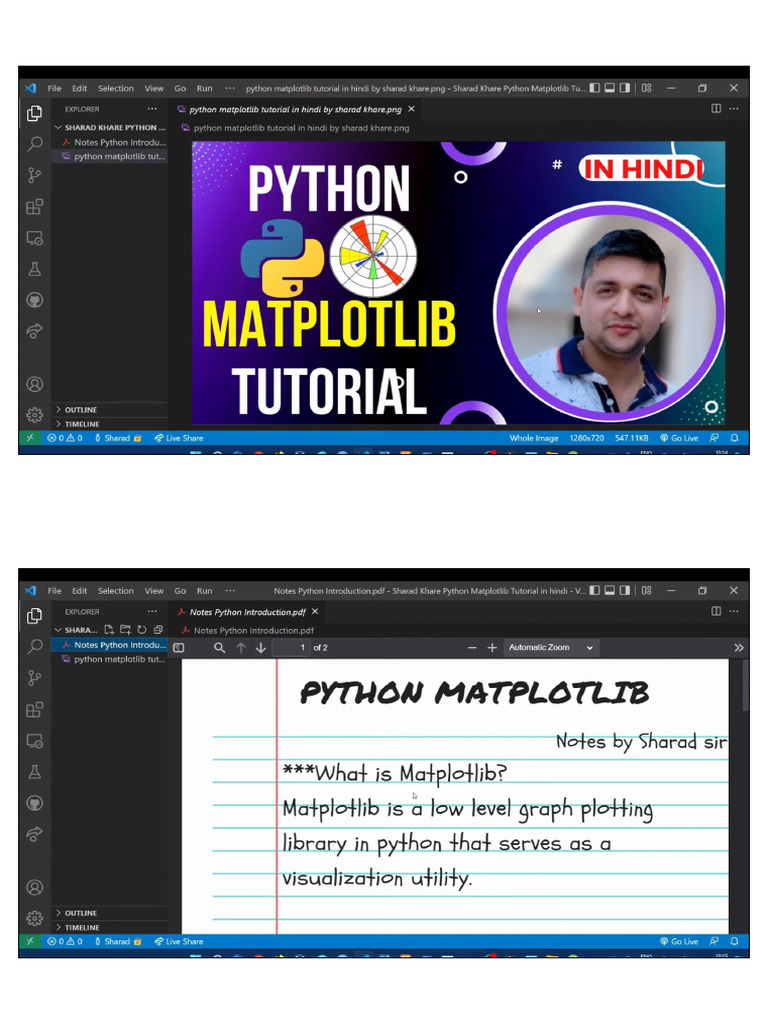
Task: Open Live Share activity icon in the image preview window
Action: (x=35, y=331)
